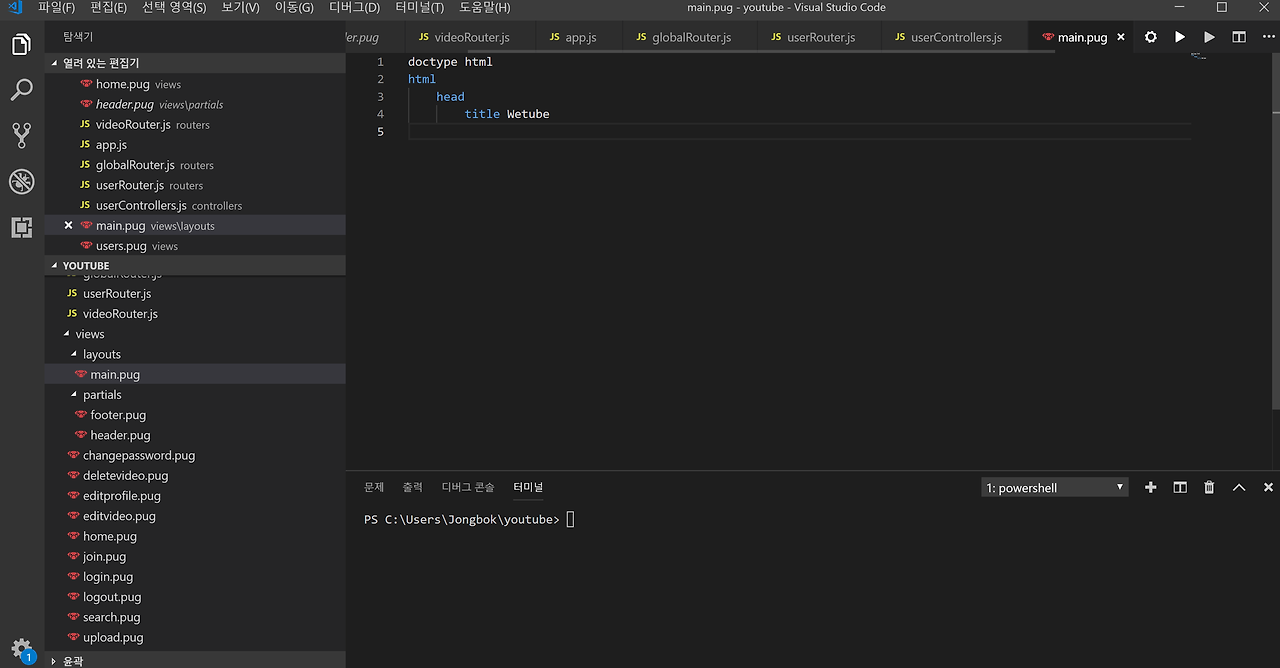
Task: Open the Debug view in activity bar
Action: coord(21,181)
